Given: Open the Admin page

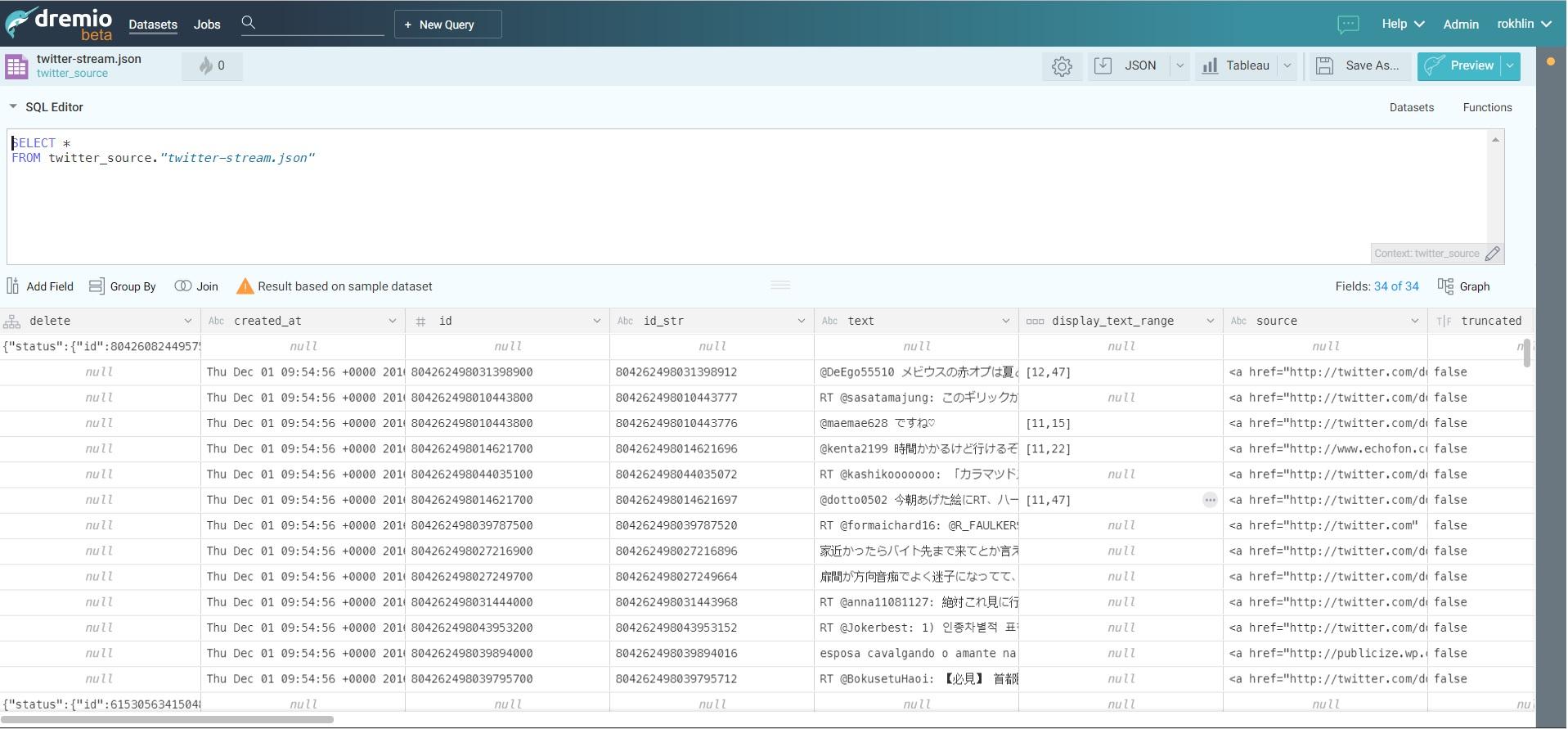Looking at the screenshot, I should point(1461,25).
